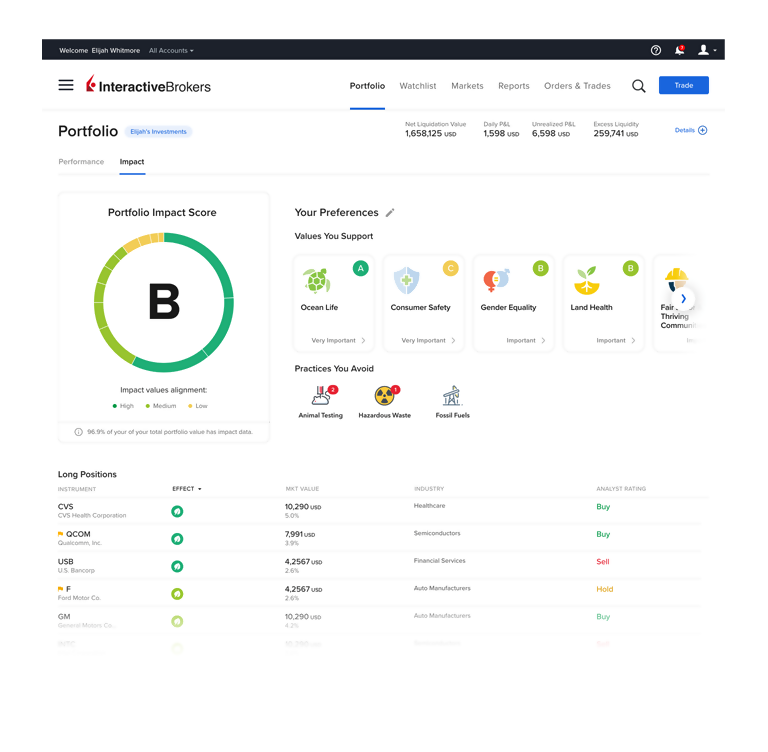
Task: Click the Elijah's Investments account tag
Action: click(159, 131)
